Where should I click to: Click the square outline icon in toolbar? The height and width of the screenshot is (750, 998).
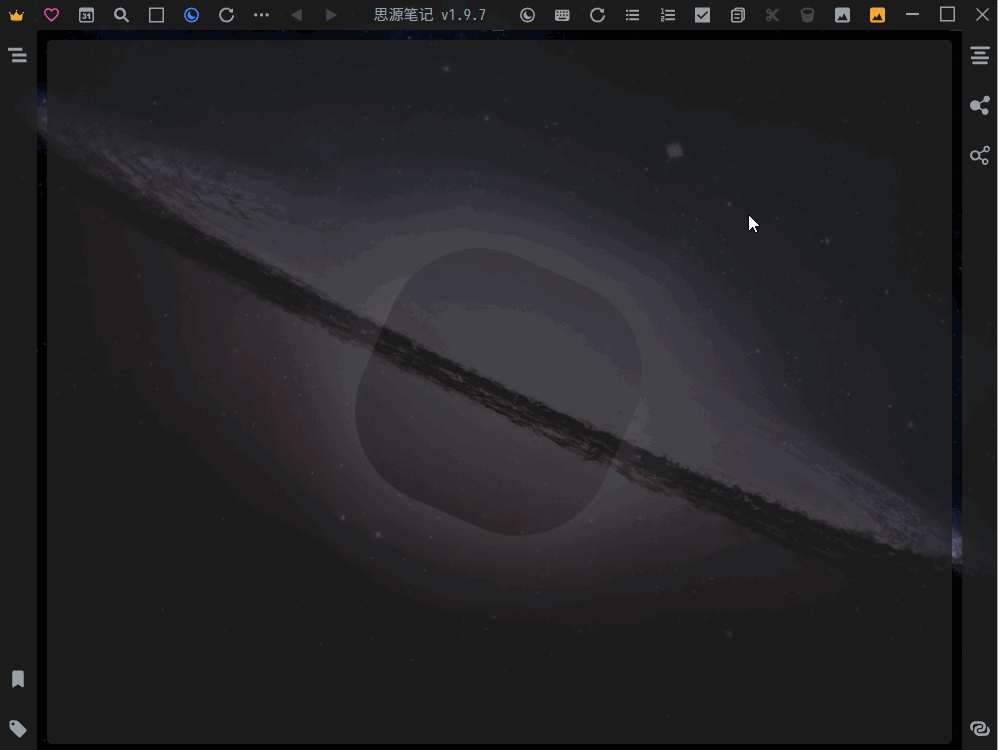coord(156,15)
